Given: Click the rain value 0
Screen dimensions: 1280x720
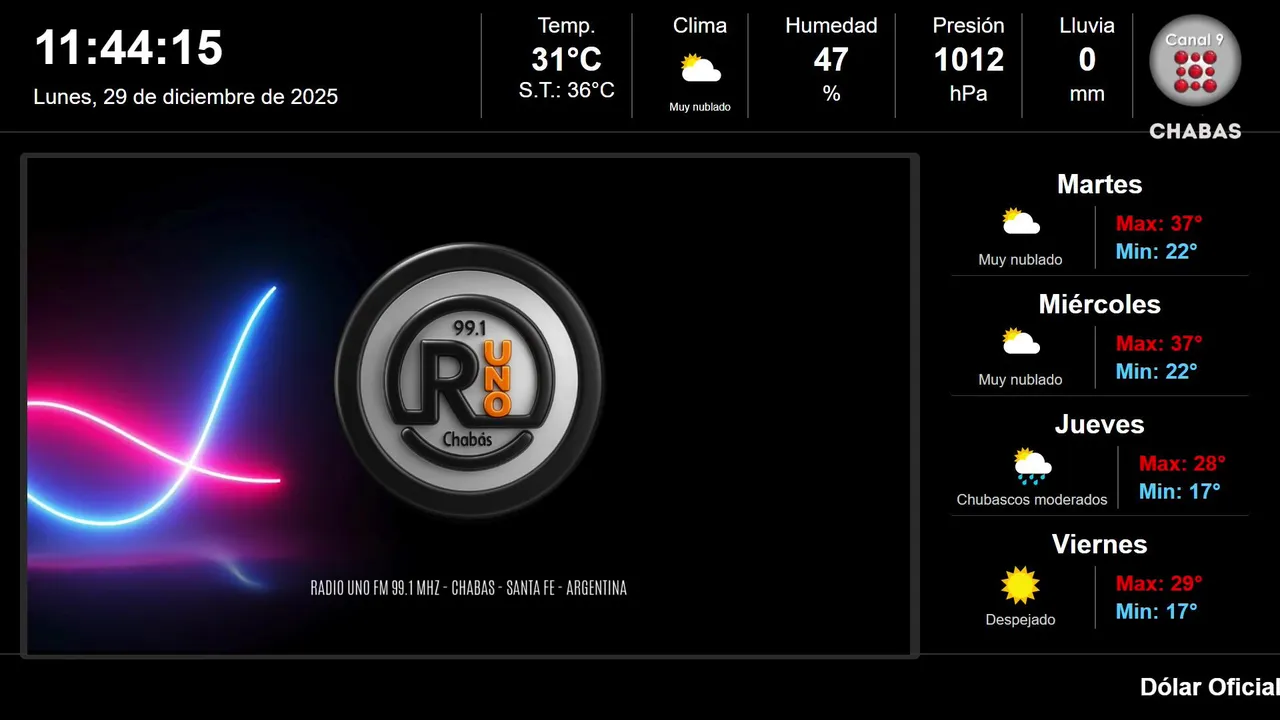Looking at the screenshot, I should [x=1087, y=60].
